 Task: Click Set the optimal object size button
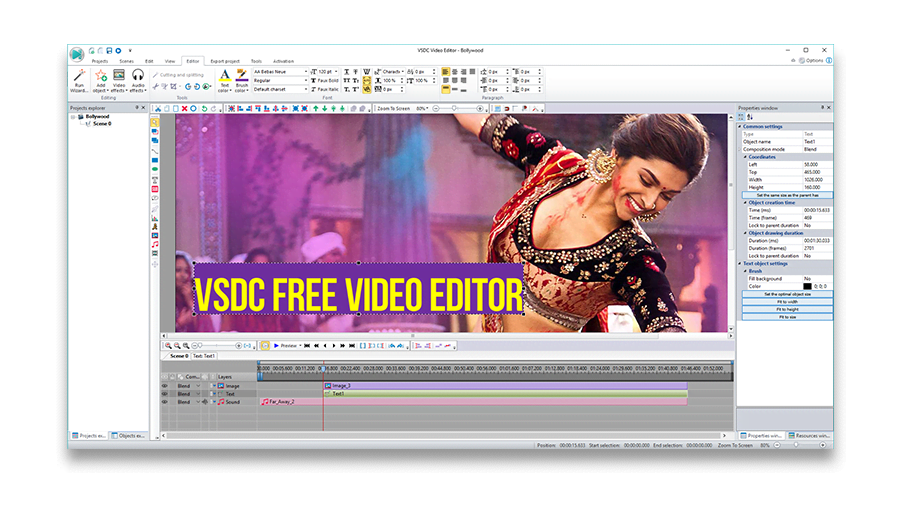click(788, 294)
